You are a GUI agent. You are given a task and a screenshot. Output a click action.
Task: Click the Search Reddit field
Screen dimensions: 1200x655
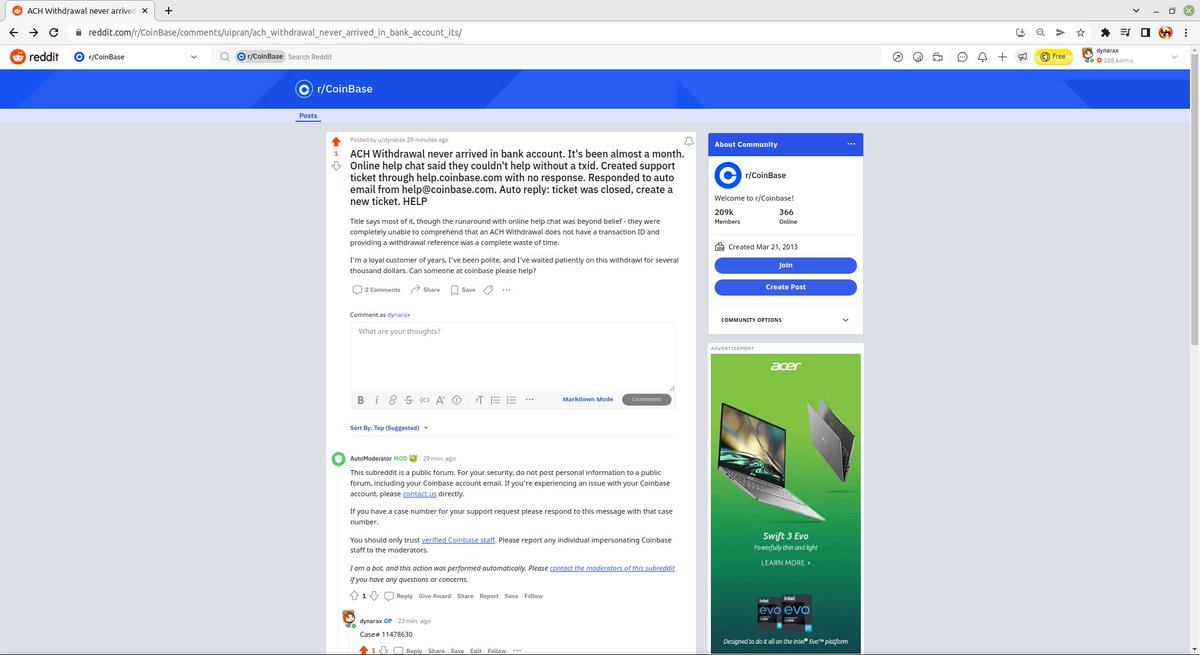point(549,57)
